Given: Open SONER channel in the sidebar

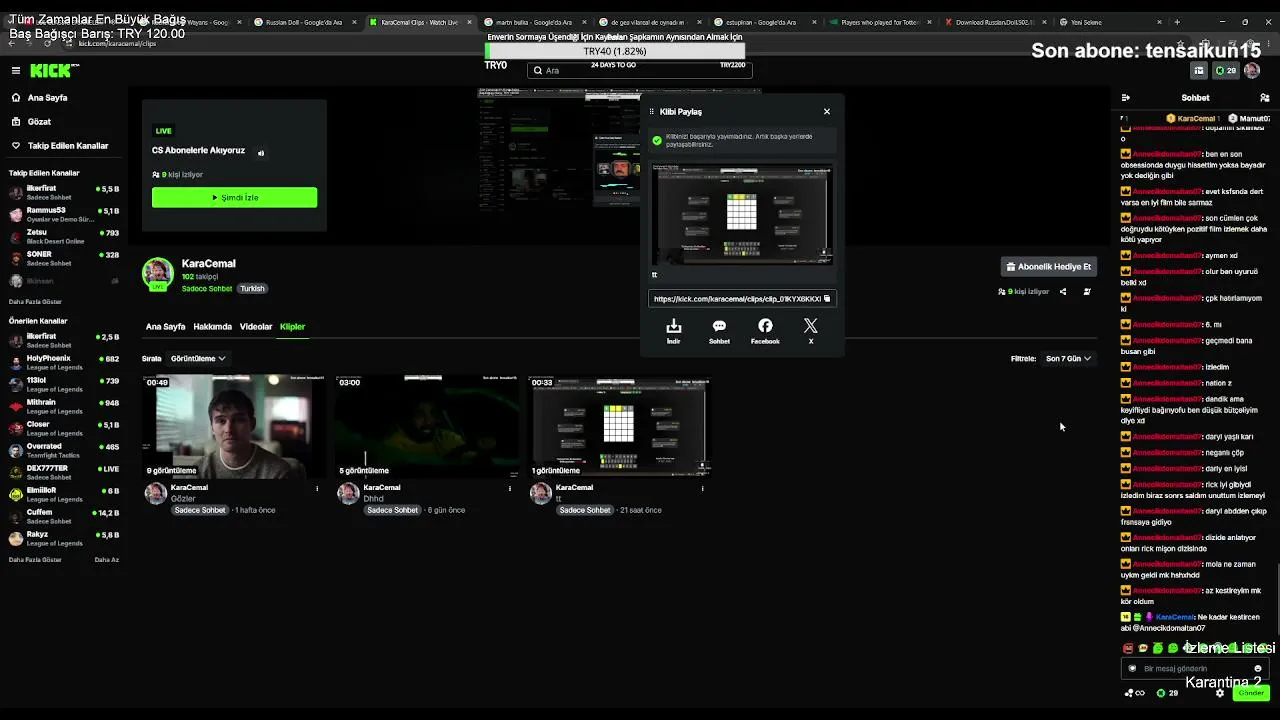Looking at the screenshot, I should (62, 258).
